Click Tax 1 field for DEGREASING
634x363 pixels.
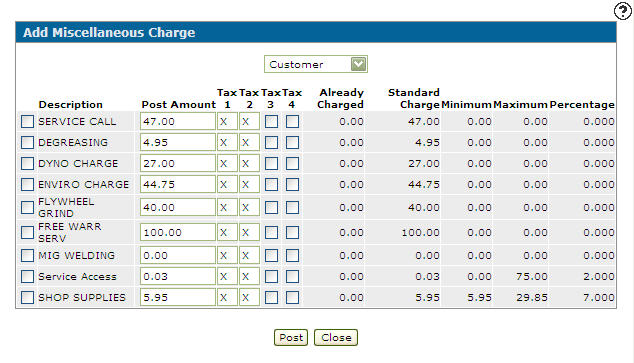pyautogui.click(x=227, y=142)
